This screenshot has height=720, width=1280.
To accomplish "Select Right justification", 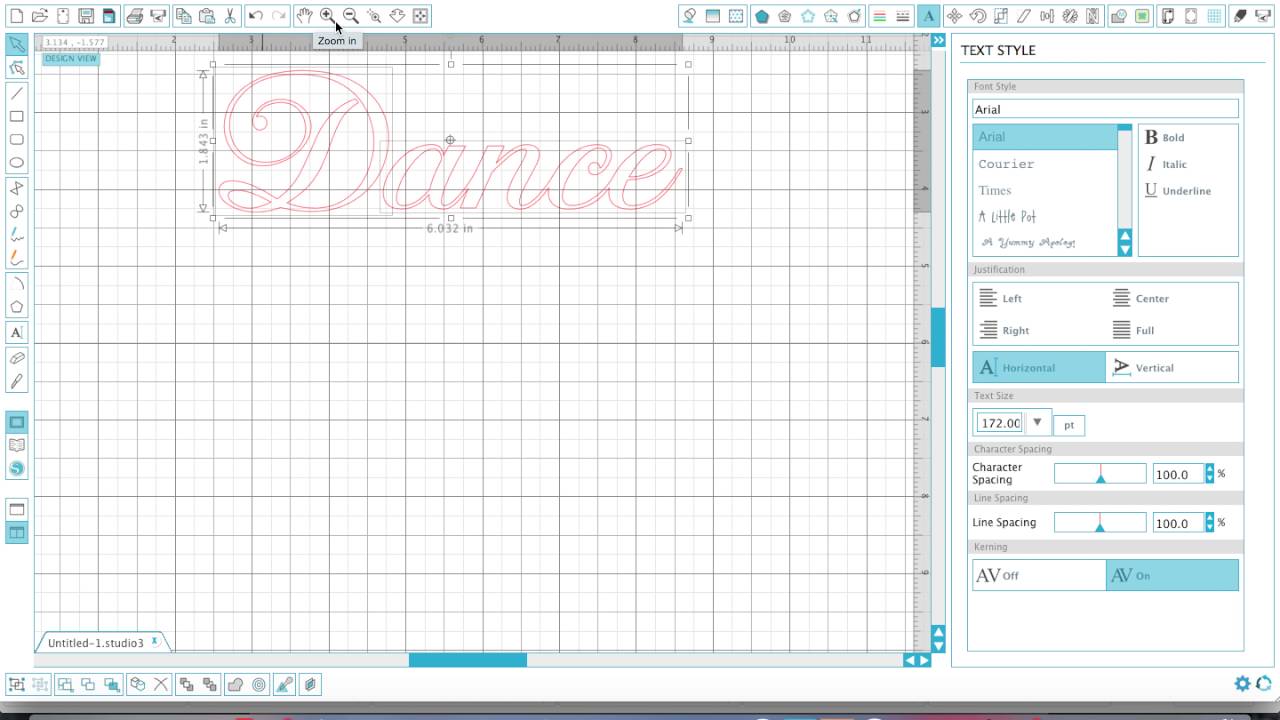I will 1003,330.
